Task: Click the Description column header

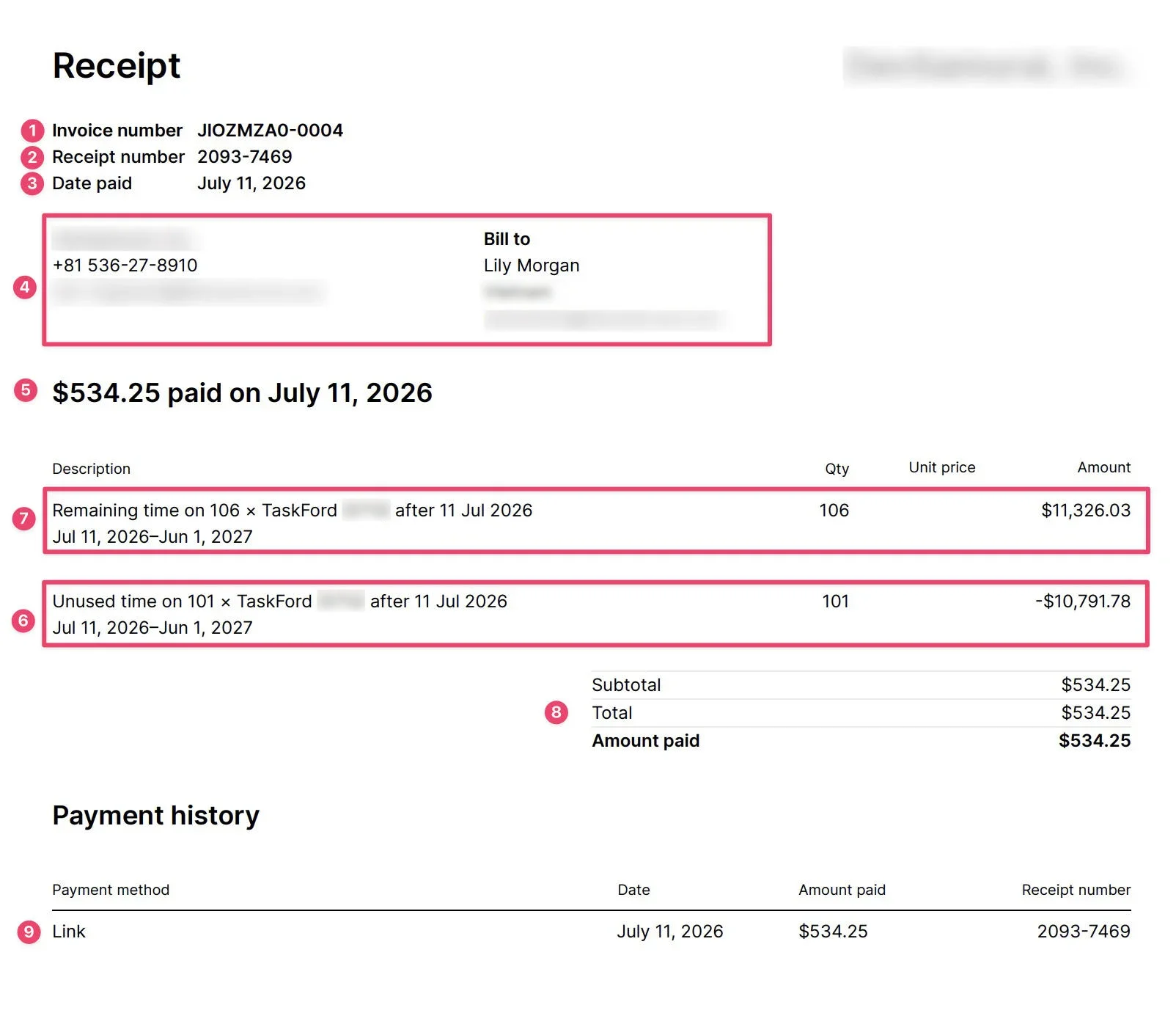Action: 92,469
